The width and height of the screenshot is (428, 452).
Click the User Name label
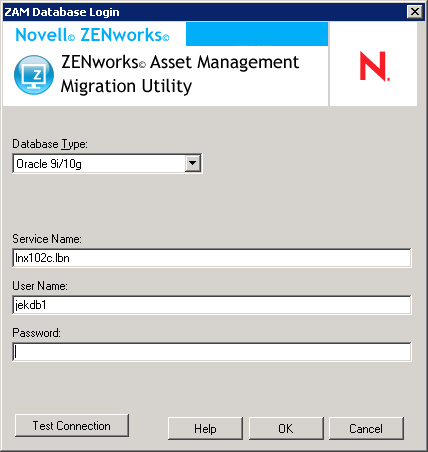[x=40, y=286]
